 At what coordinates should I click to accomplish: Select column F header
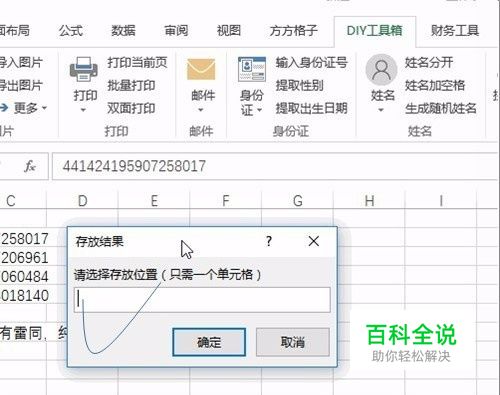[x=226, y=201]
